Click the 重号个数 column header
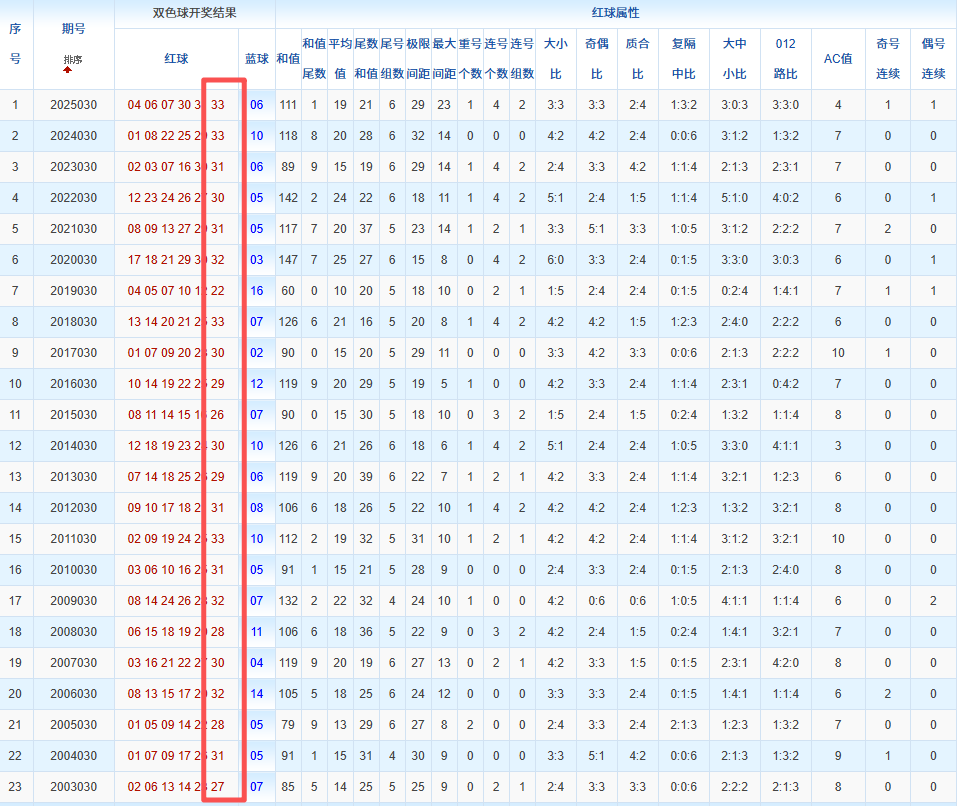The height and width of the screenshot is (806, 958). (x=470, y=59)
